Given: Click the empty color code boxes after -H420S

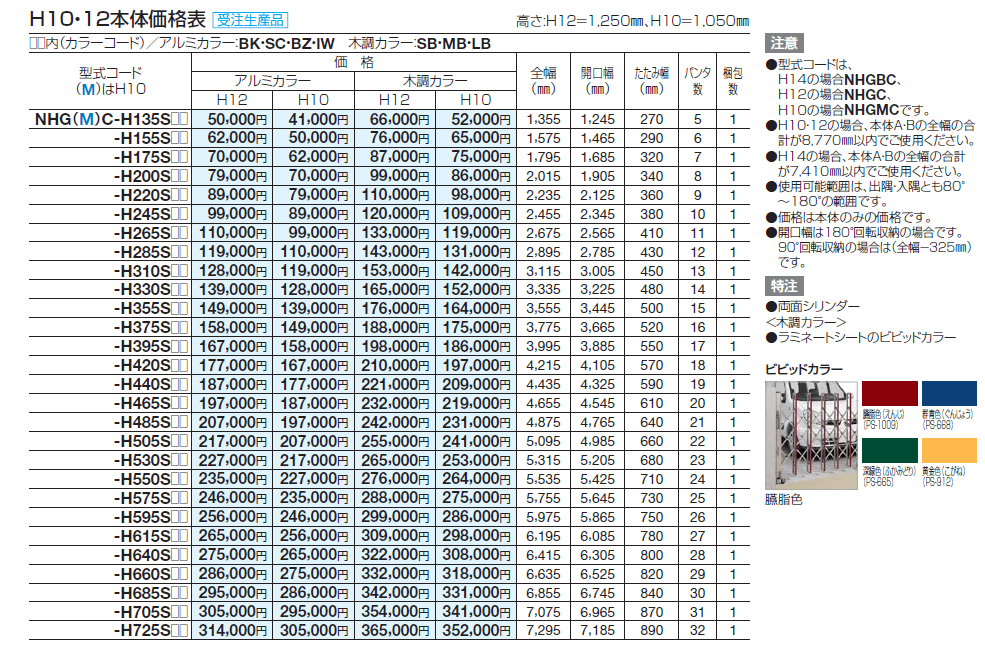Looking at the screenshot, I should click(180, 366).
